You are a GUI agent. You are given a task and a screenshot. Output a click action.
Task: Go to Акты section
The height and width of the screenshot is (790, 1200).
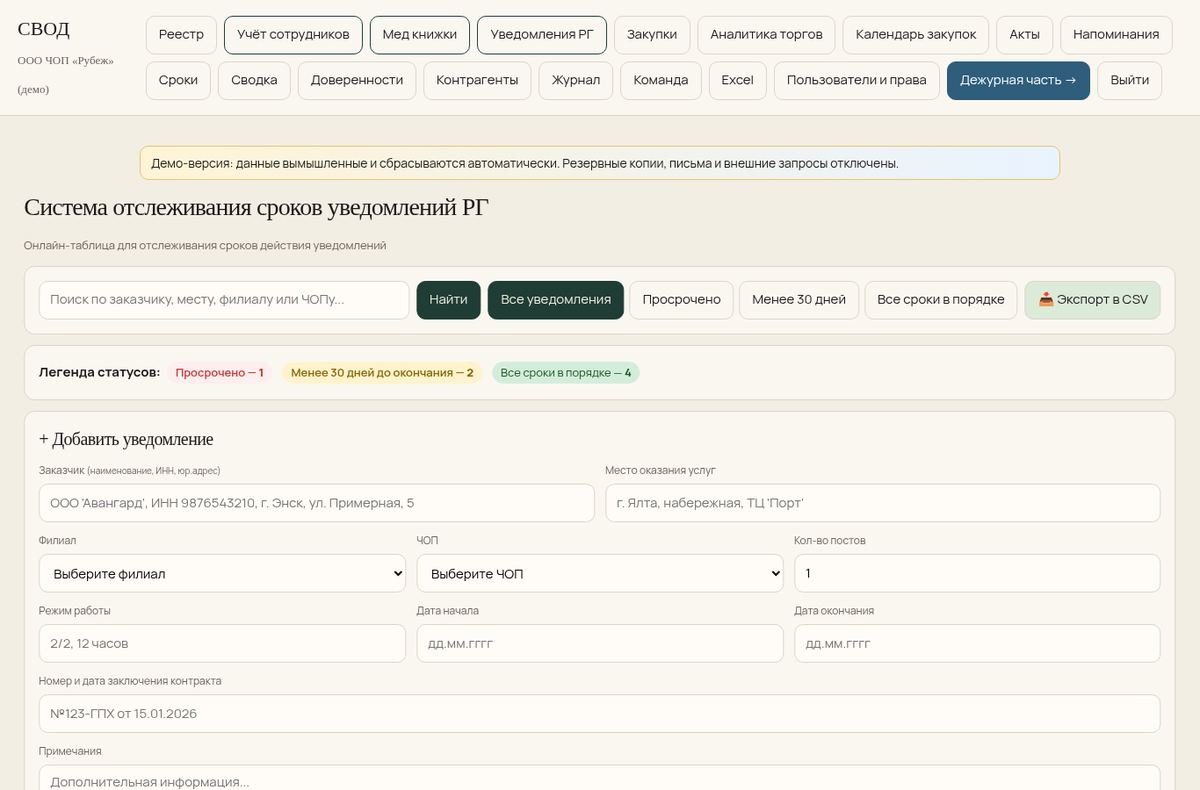(1025, 34)
